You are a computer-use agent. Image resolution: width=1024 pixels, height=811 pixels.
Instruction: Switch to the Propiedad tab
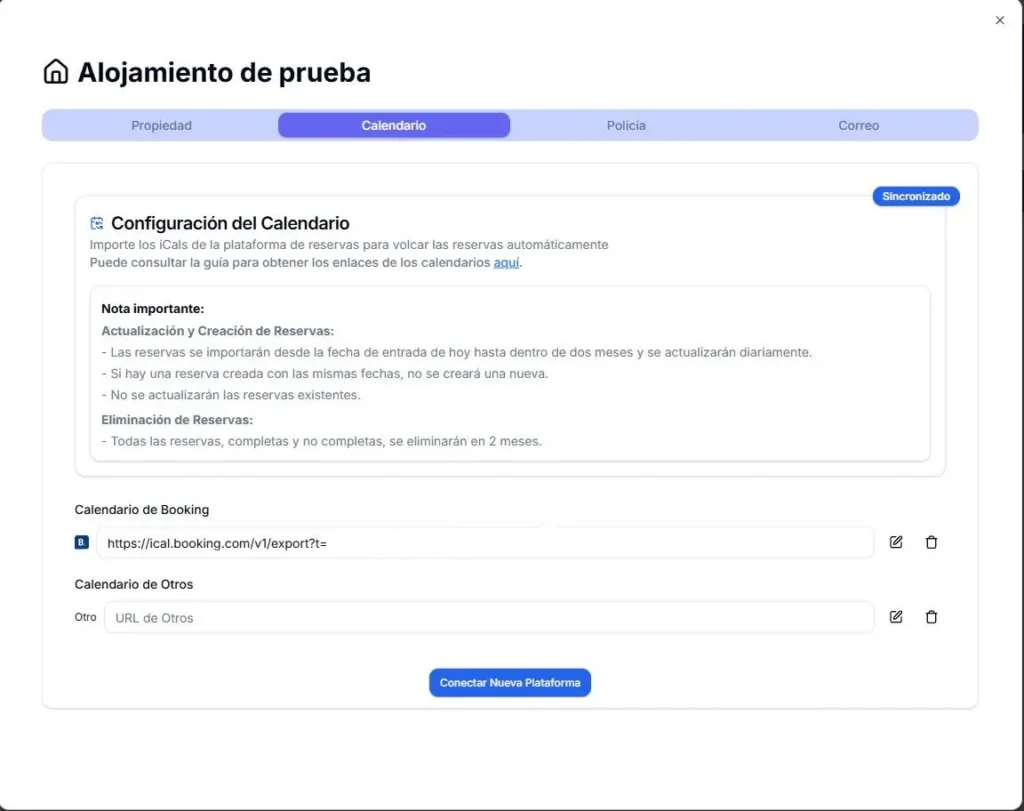163,125
